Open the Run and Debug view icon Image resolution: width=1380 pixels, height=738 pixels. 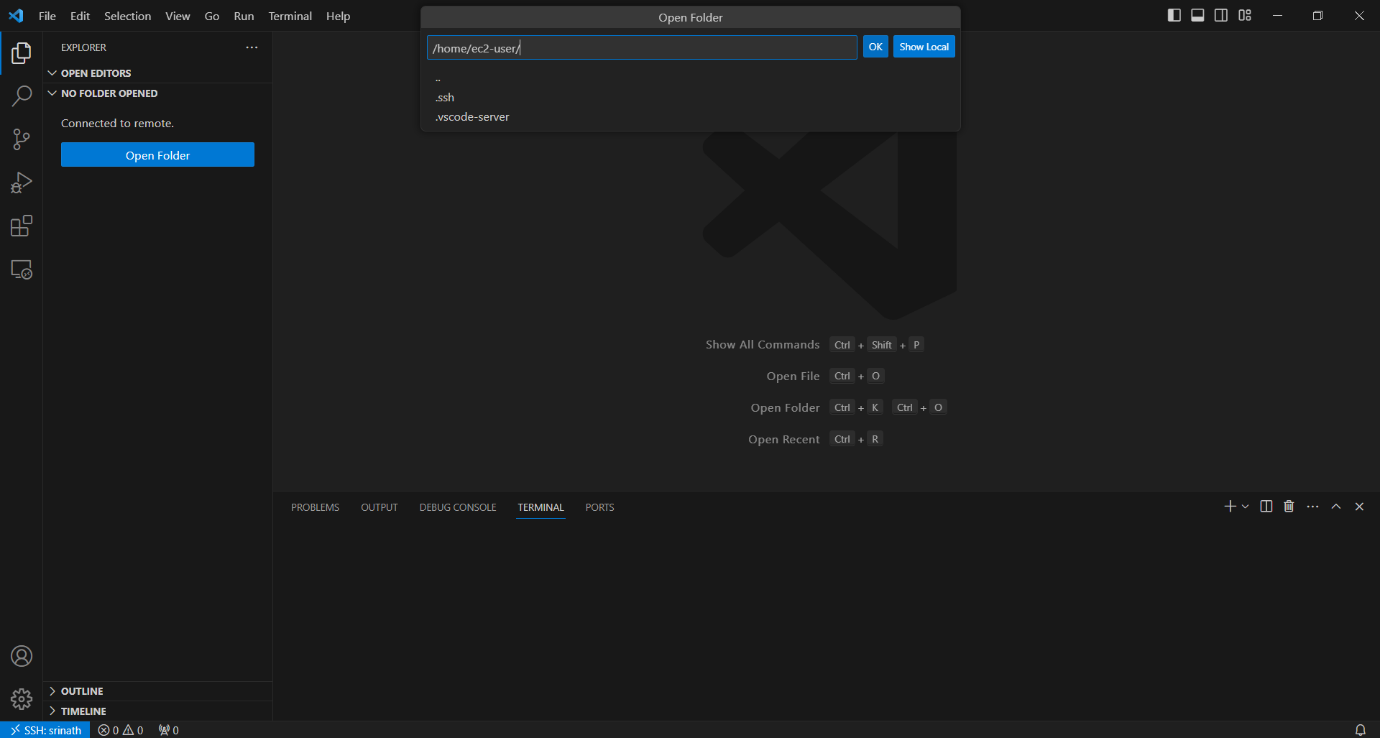(21, 183)
